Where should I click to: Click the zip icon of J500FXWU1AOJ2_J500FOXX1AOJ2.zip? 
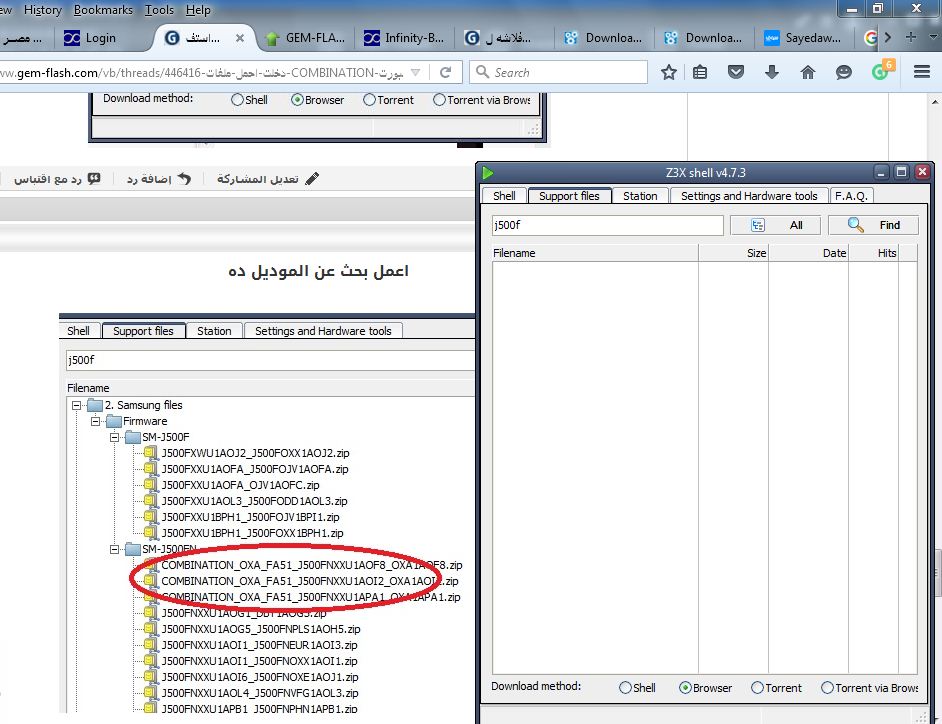pyautogui.click(x=151, y=452)
